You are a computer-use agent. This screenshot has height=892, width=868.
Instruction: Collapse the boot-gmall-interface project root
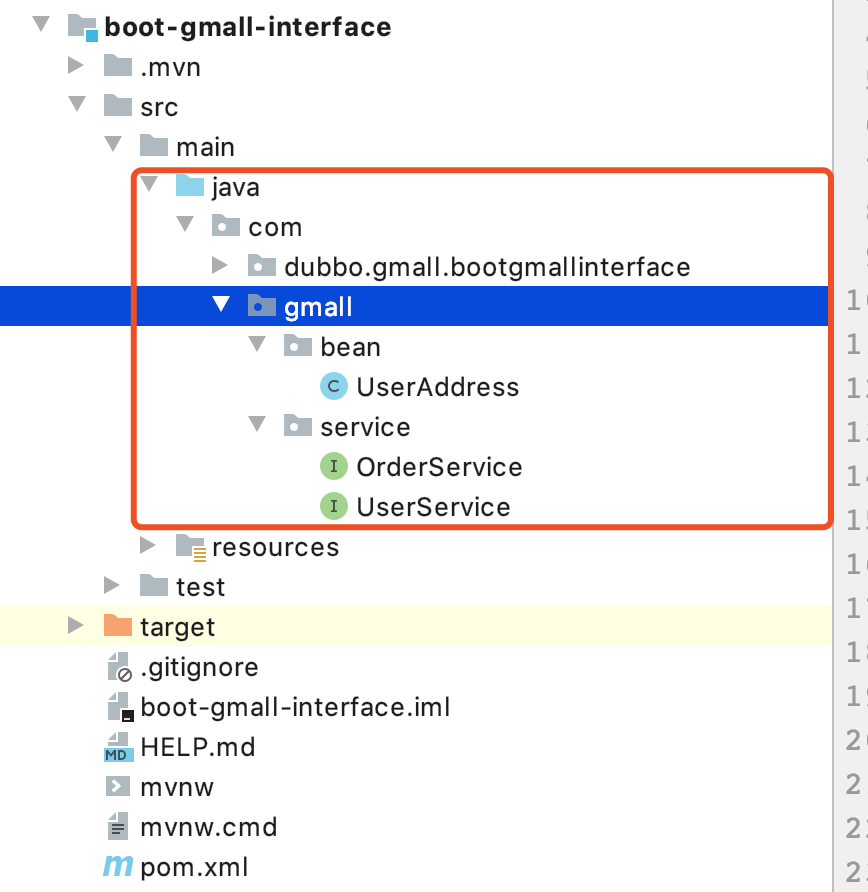point(40,25)
